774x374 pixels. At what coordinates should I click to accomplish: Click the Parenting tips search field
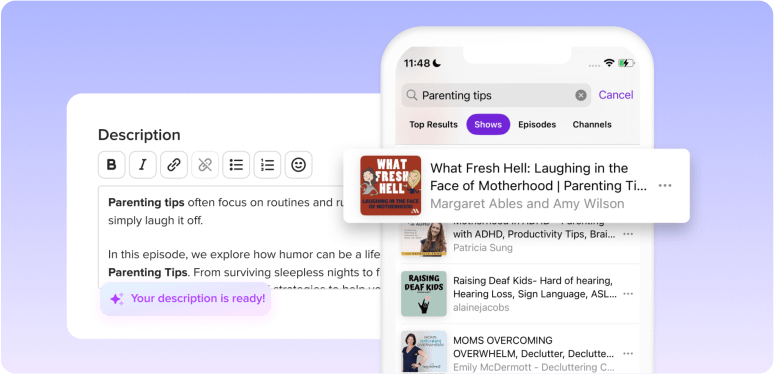click(496, 95)
